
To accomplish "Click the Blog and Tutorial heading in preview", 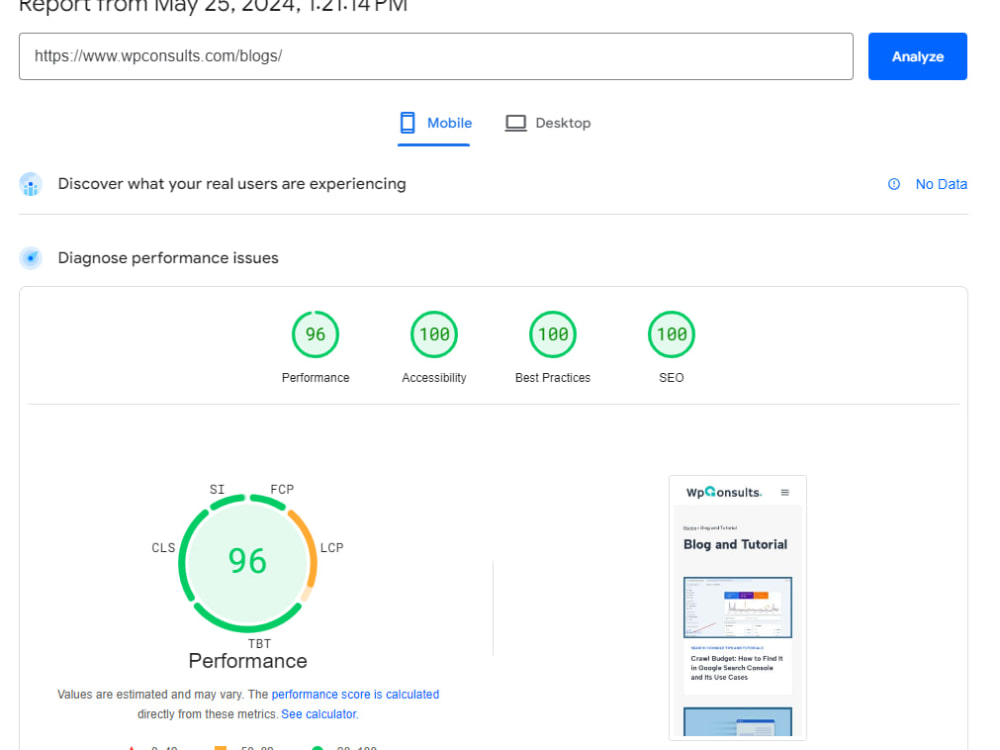I will click(735, 545).
